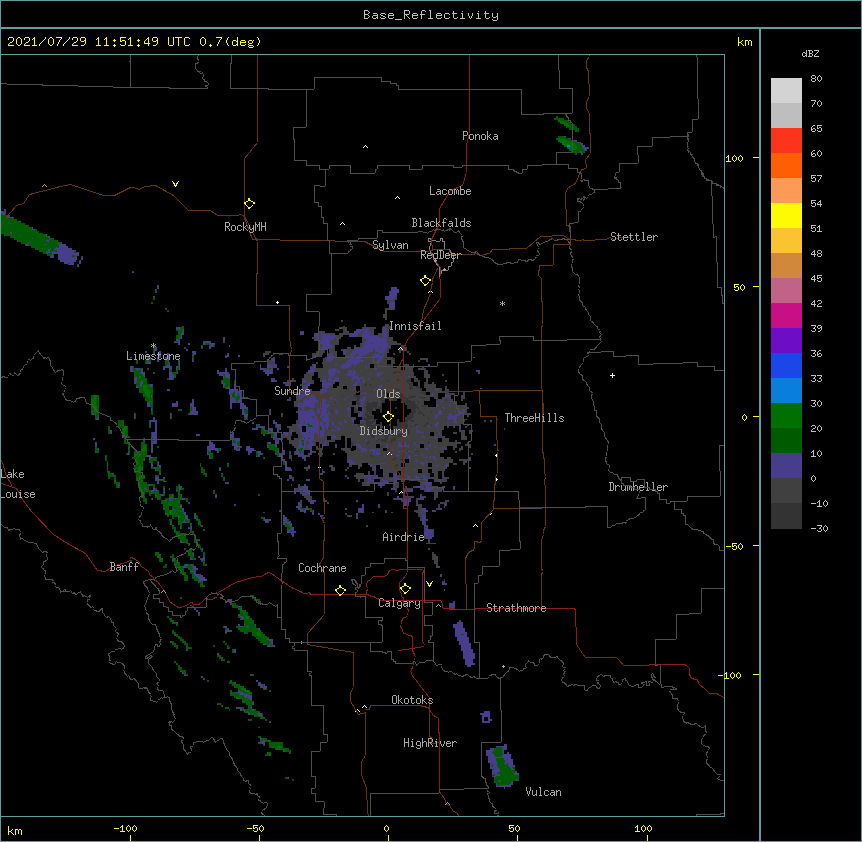Select the blue 33-36 dBZ legend swatch

pos(786,365)
